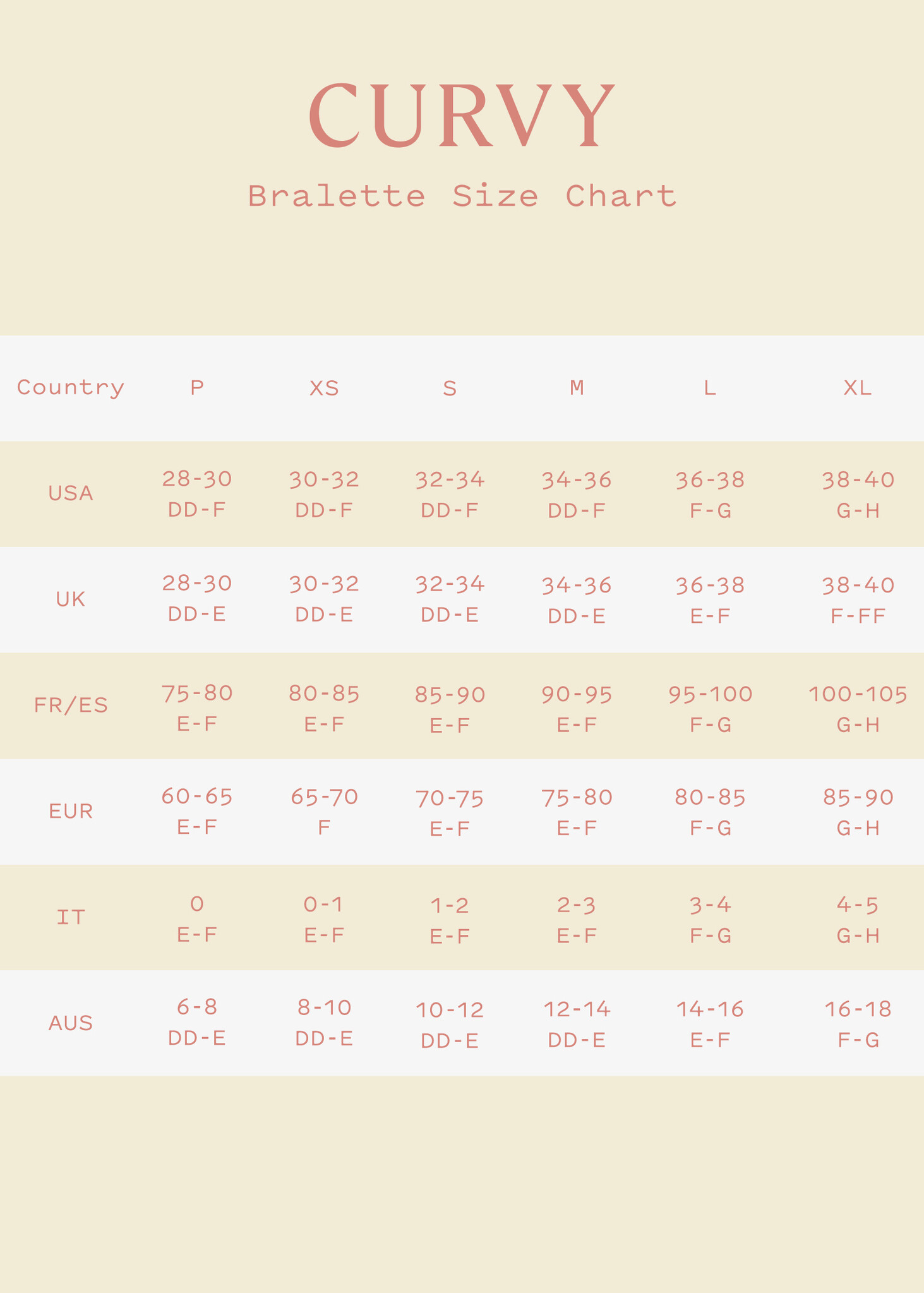
Task: Select the FR/ES XL cell 100-105
Action: 858,695
